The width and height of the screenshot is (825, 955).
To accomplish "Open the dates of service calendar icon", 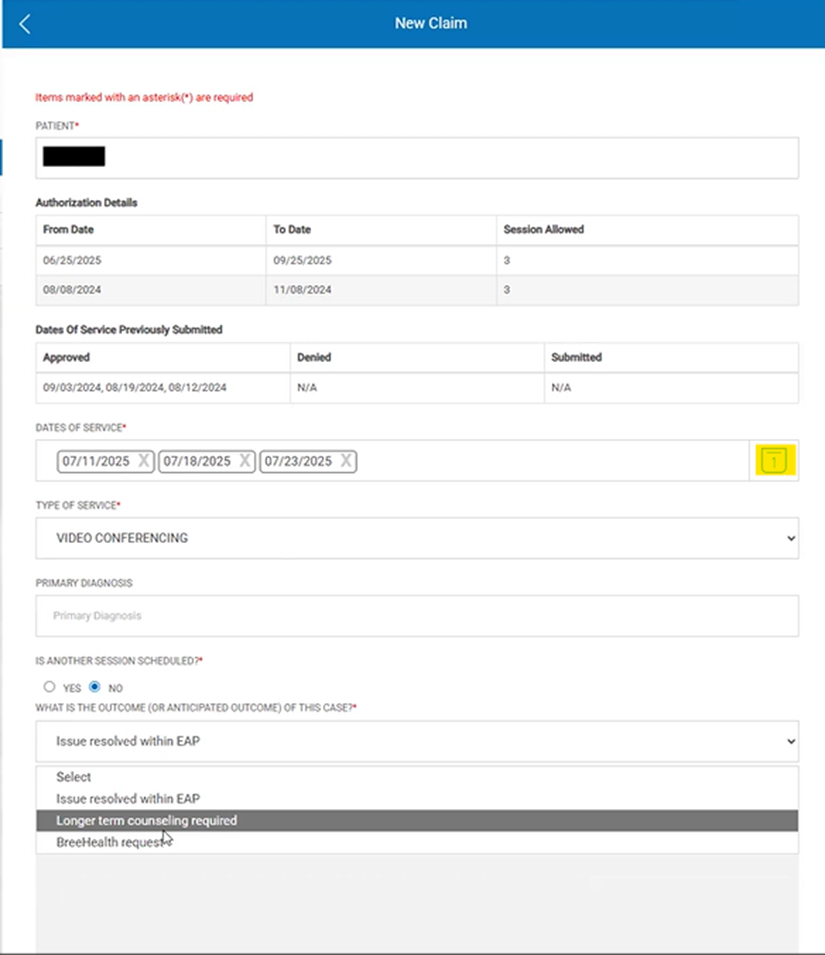I will [x=774, y=461].
